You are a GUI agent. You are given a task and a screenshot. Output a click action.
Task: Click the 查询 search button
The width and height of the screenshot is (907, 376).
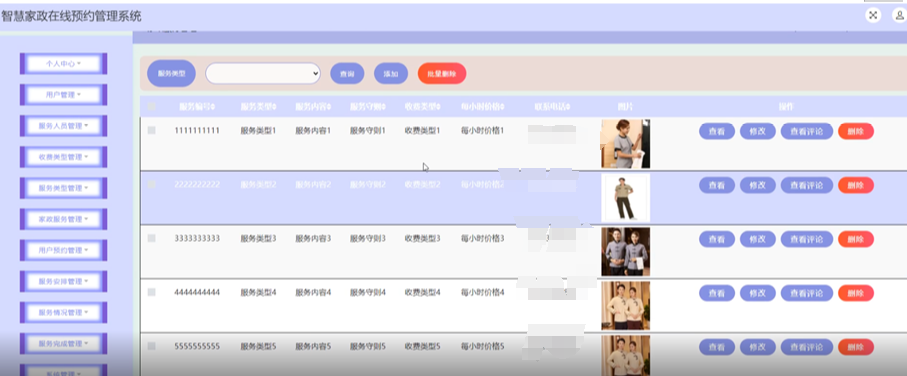[x=347, y=73]
